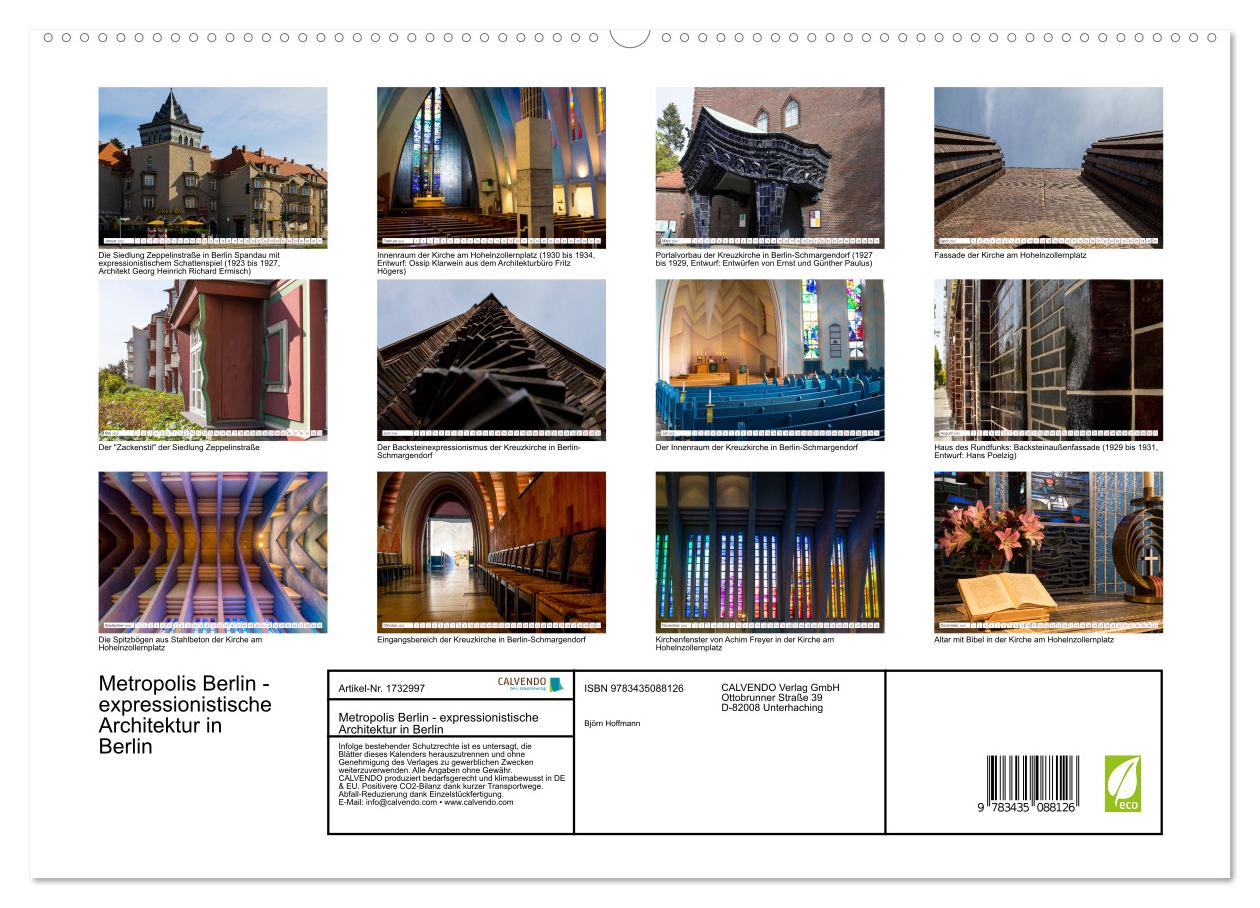
Task: Open the blue pews Kreuzkirche interior thumbnail
Action: [770, 360]
